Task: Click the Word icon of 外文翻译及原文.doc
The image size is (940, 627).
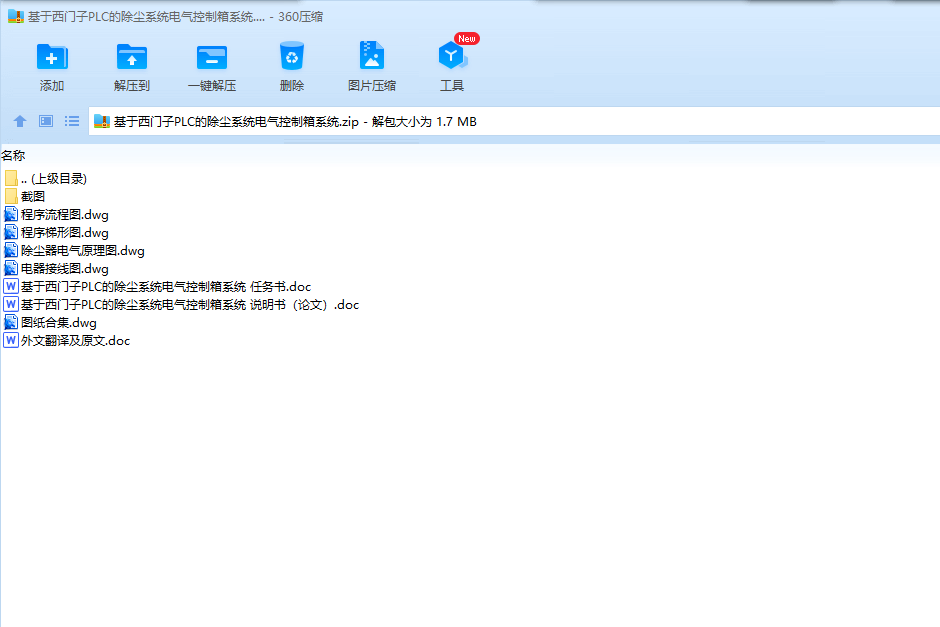Action: tap(11, 340)
